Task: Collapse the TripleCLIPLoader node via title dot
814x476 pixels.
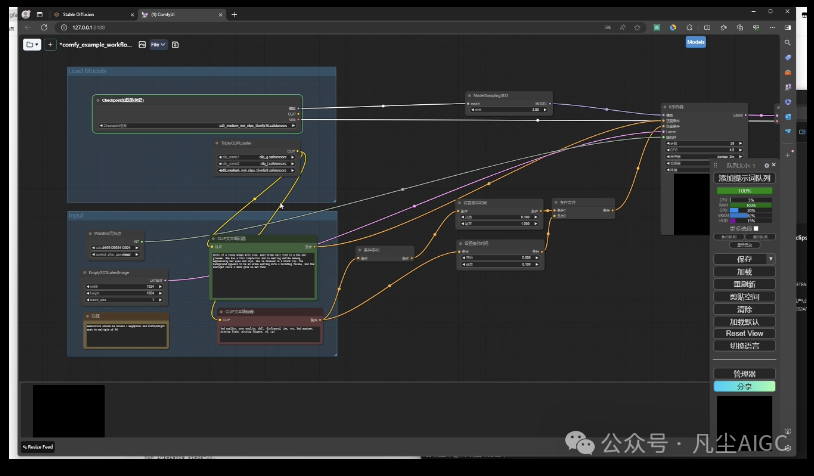Action: (217, 143)
